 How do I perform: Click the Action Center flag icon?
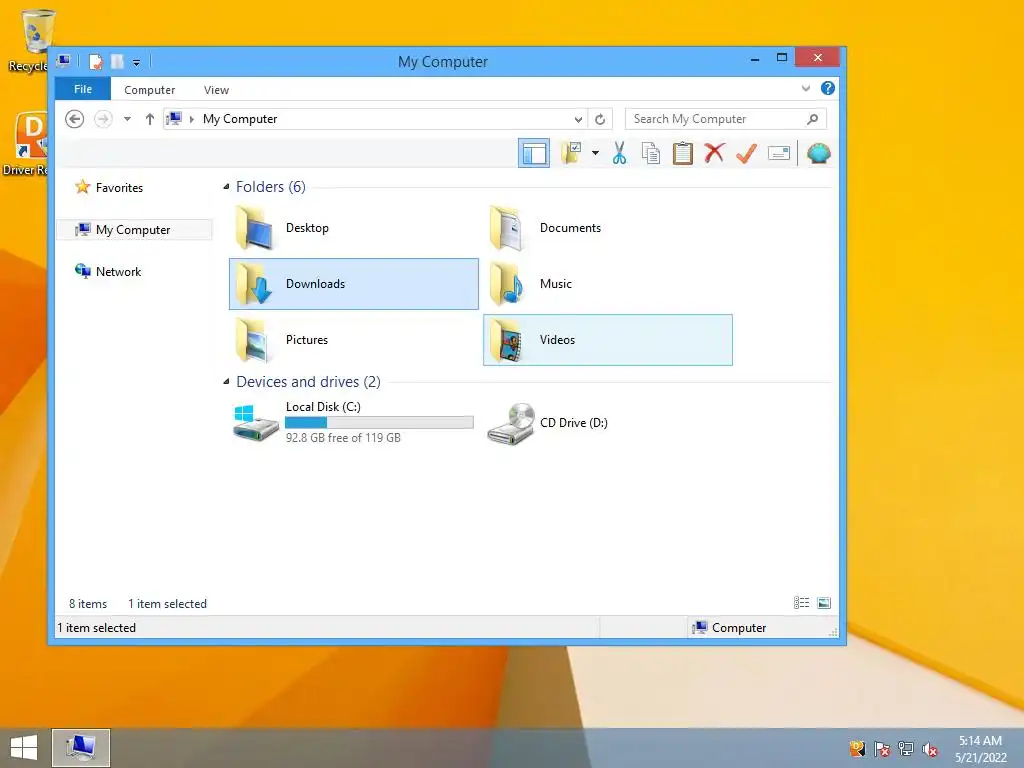pos(882,749)
